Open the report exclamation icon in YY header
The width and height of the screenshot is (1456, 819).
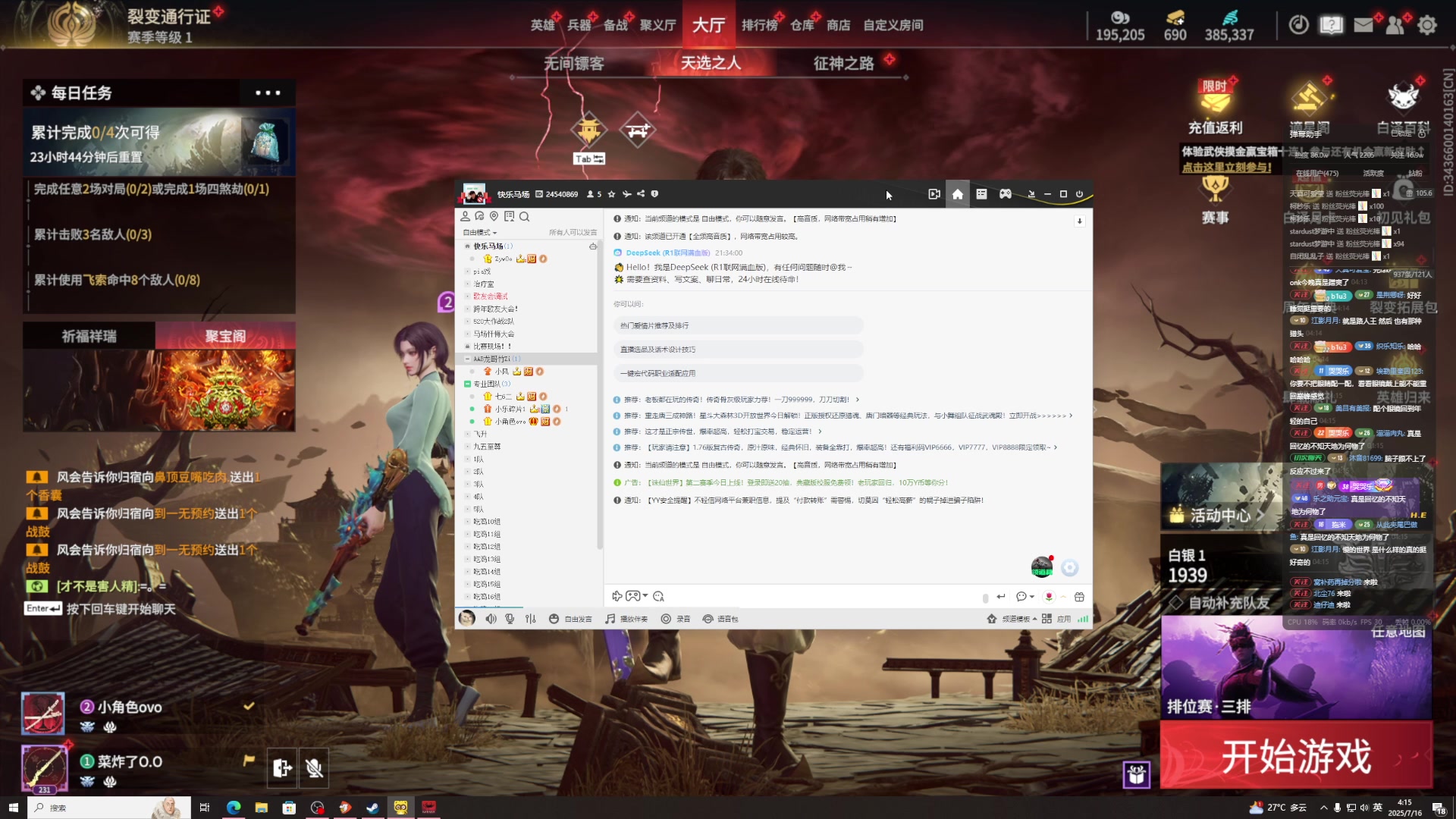[654, 194]
